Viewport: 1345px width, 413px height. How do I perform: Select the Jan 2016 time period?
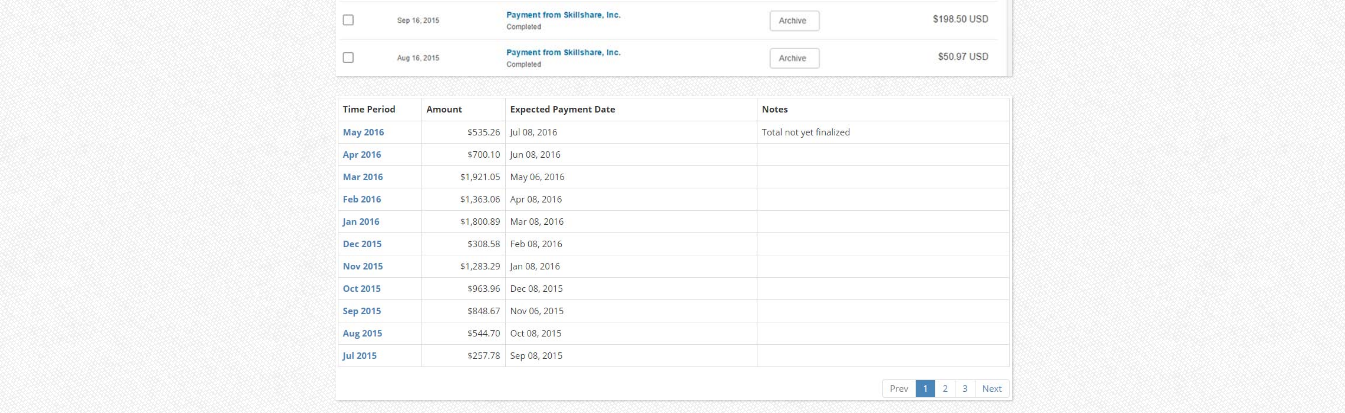point(361,222)
